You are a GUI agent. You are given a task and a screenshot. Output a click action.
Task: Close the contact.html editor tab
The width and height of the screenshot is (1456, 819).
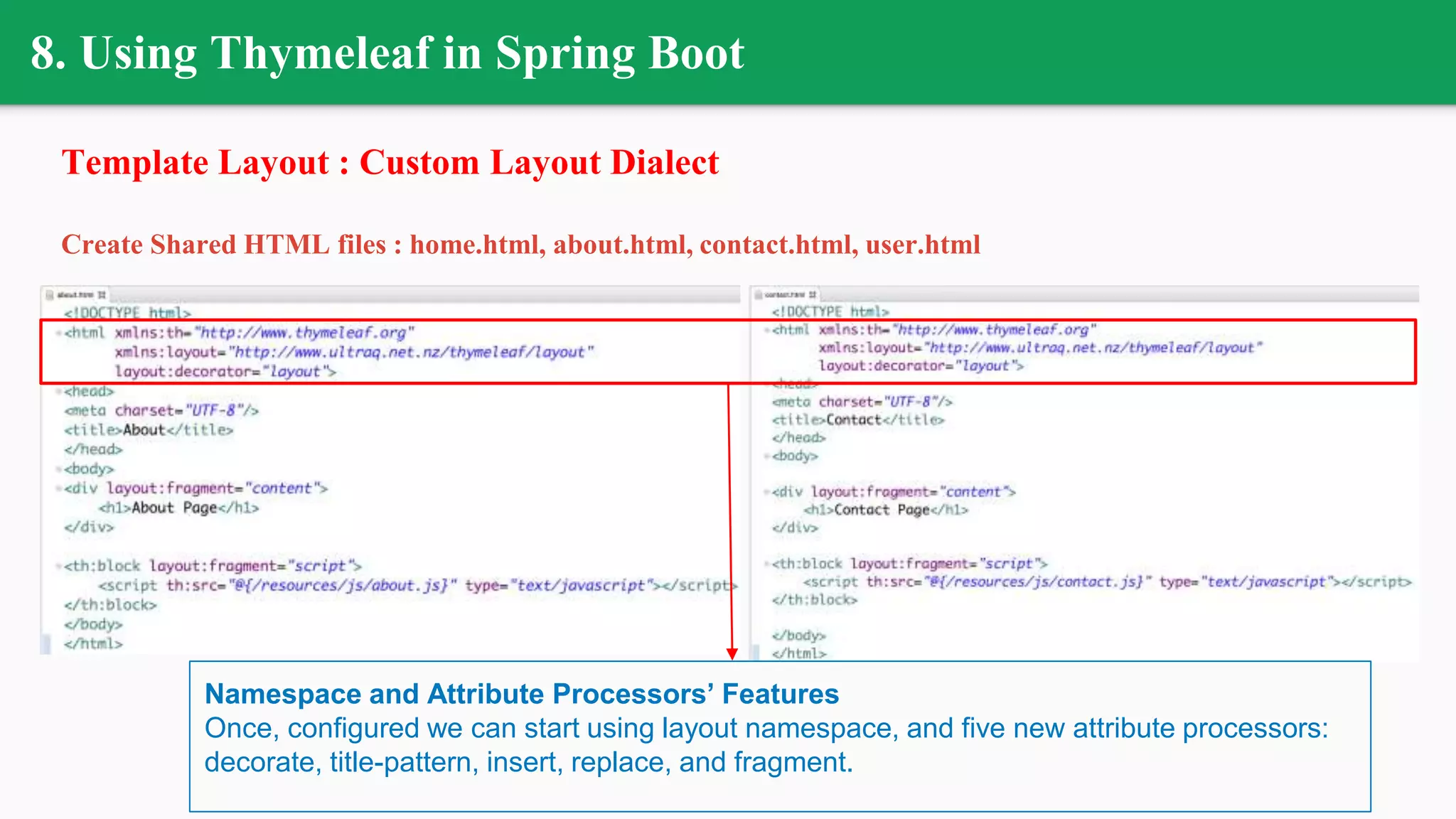point(813,294)
